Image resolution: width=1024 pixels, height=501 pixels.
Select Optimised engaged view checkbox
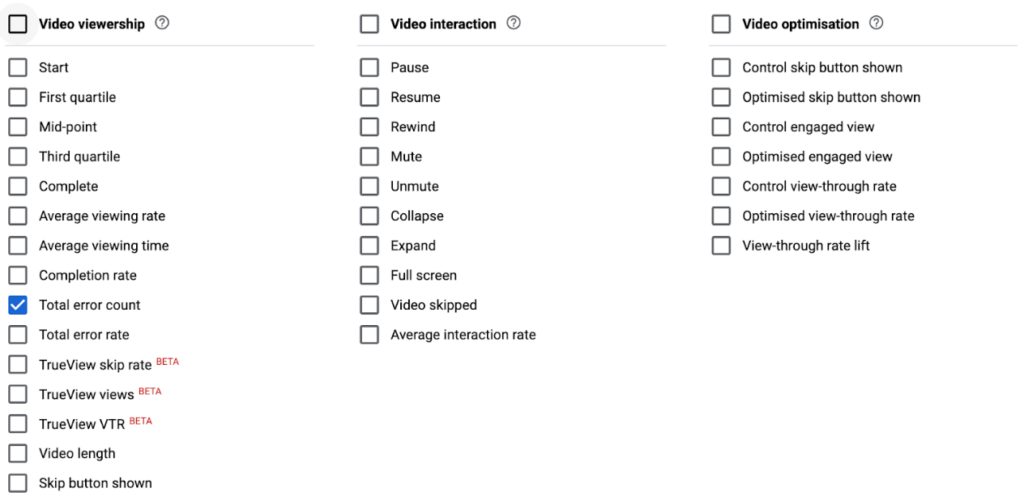click(721, 157)
